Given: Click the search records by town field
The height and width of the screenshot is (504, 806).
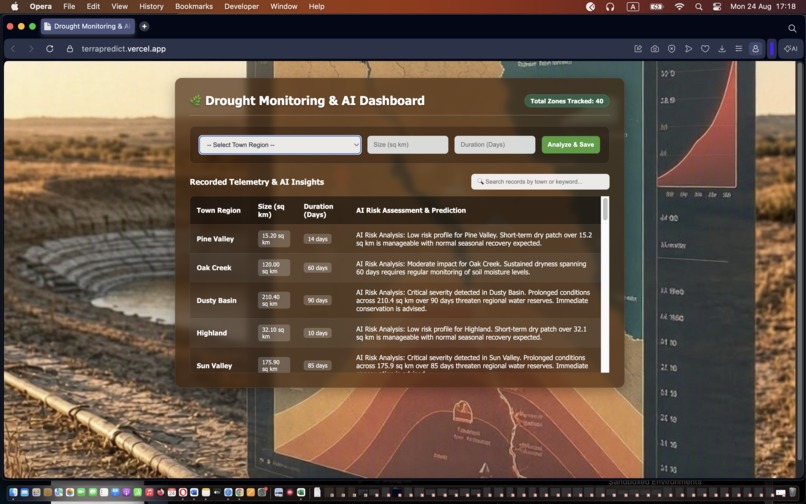Looking at the screenshot, I should pos(540,182).
